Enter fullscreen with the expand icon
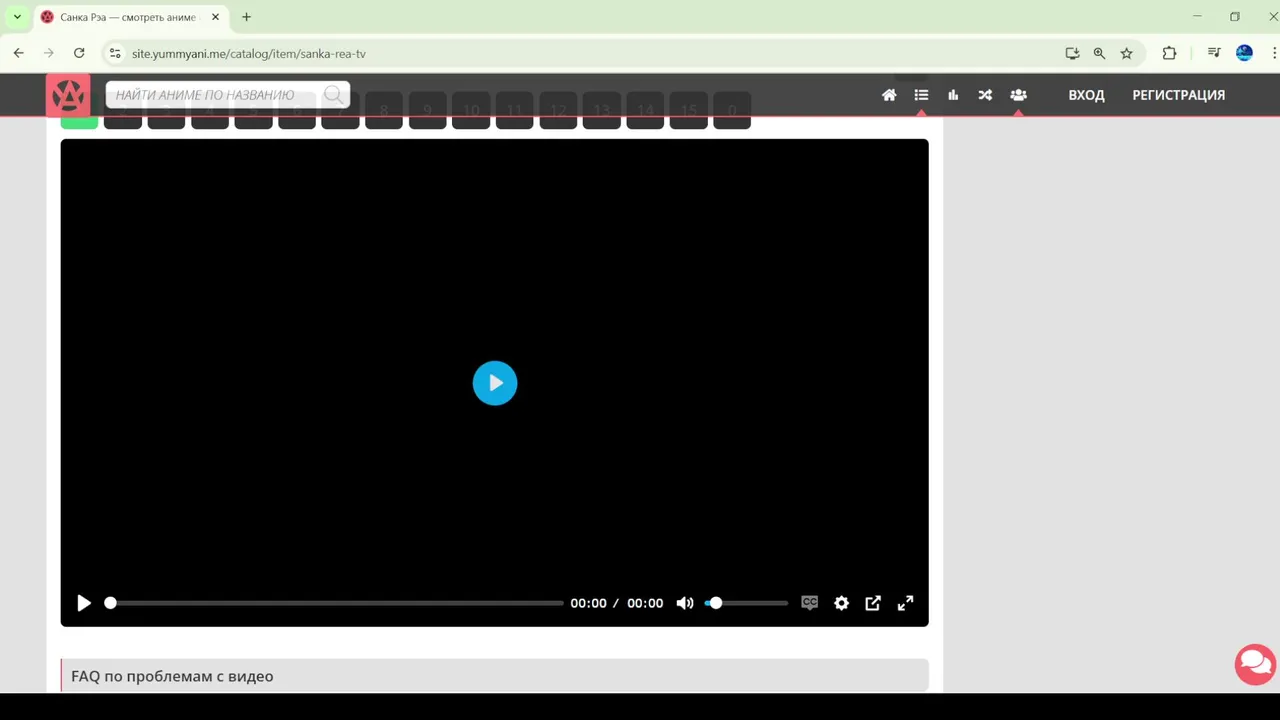 pos(905,603)
